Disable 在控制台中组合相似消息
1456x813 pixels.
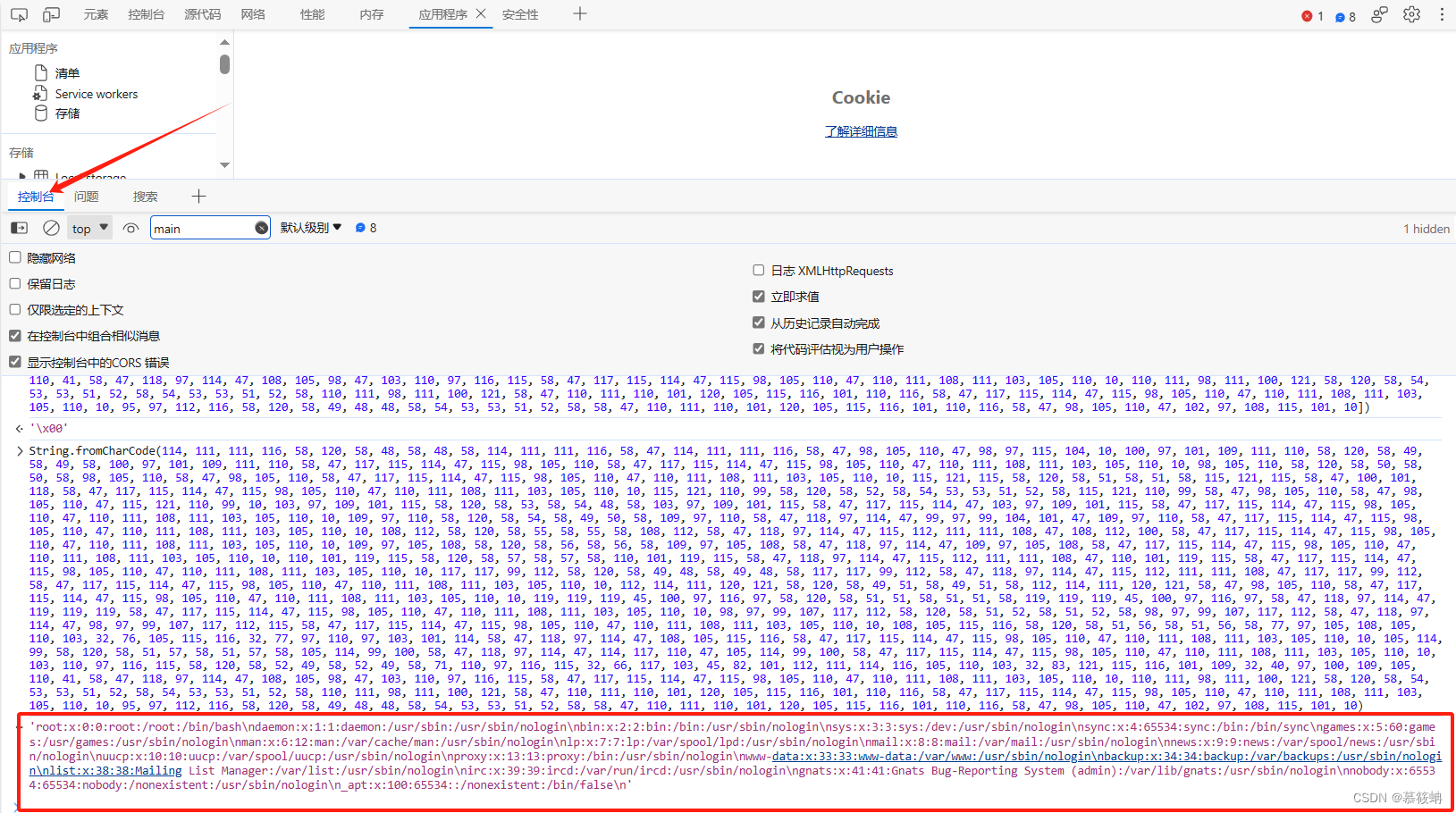coord(14,335)
